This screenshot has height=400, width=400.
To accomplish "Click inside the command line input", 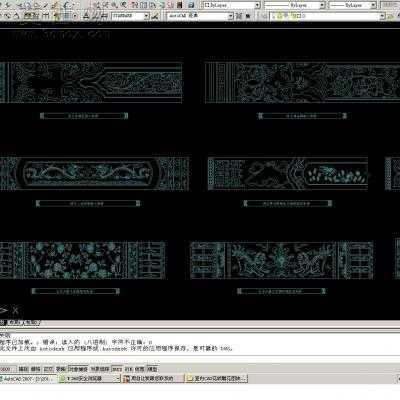I will click(200, 358).
